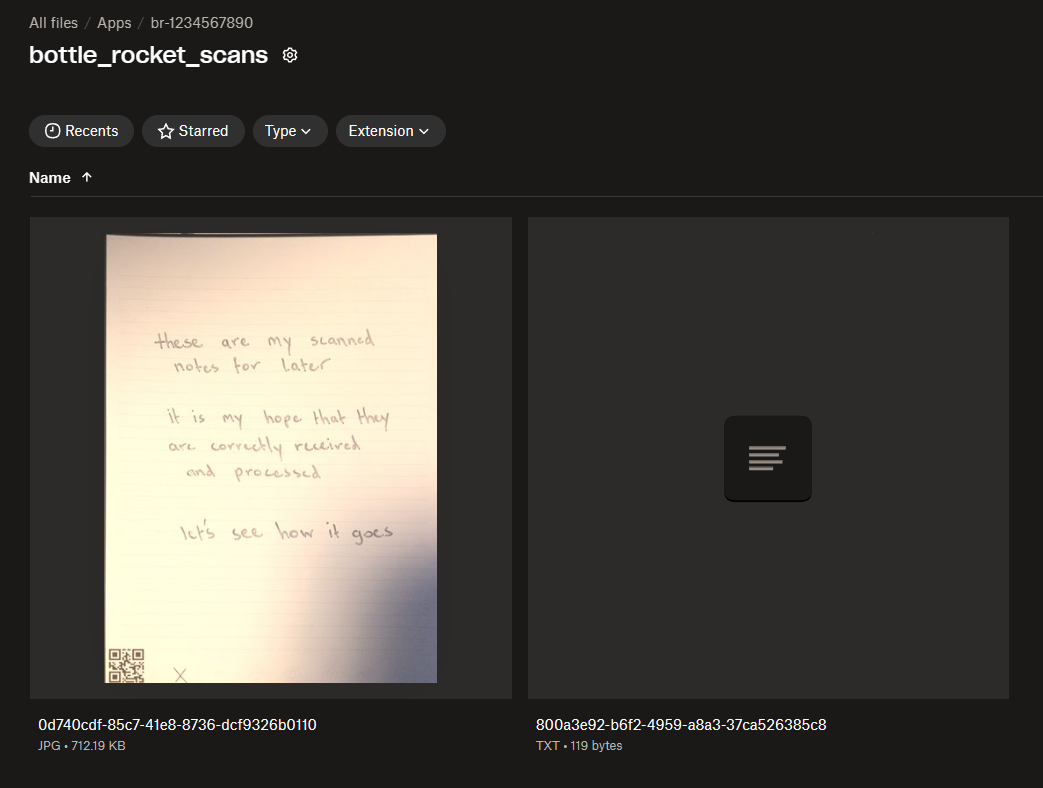Click the star icon in Starred chip
The width and height of the screenshot is (1043, 788).
pos(166,131)
